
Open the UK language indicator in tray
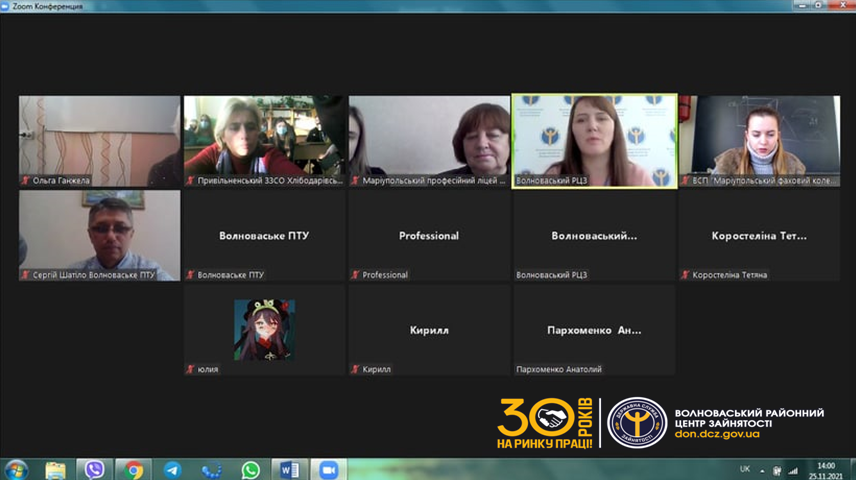click(744, 468)
